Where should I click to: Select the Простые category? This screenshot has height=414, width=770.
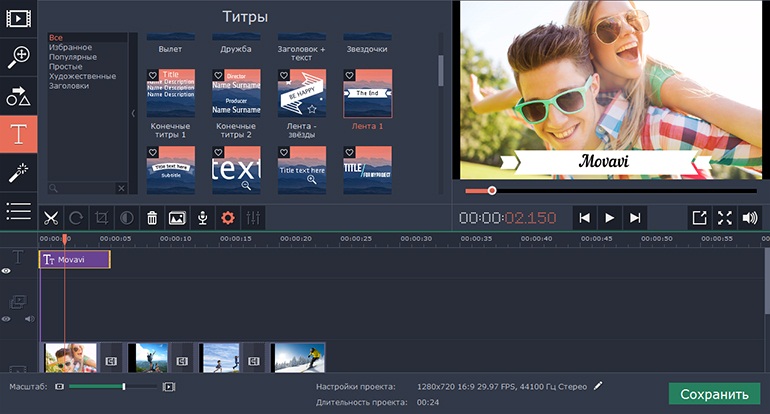click(65, 66)
